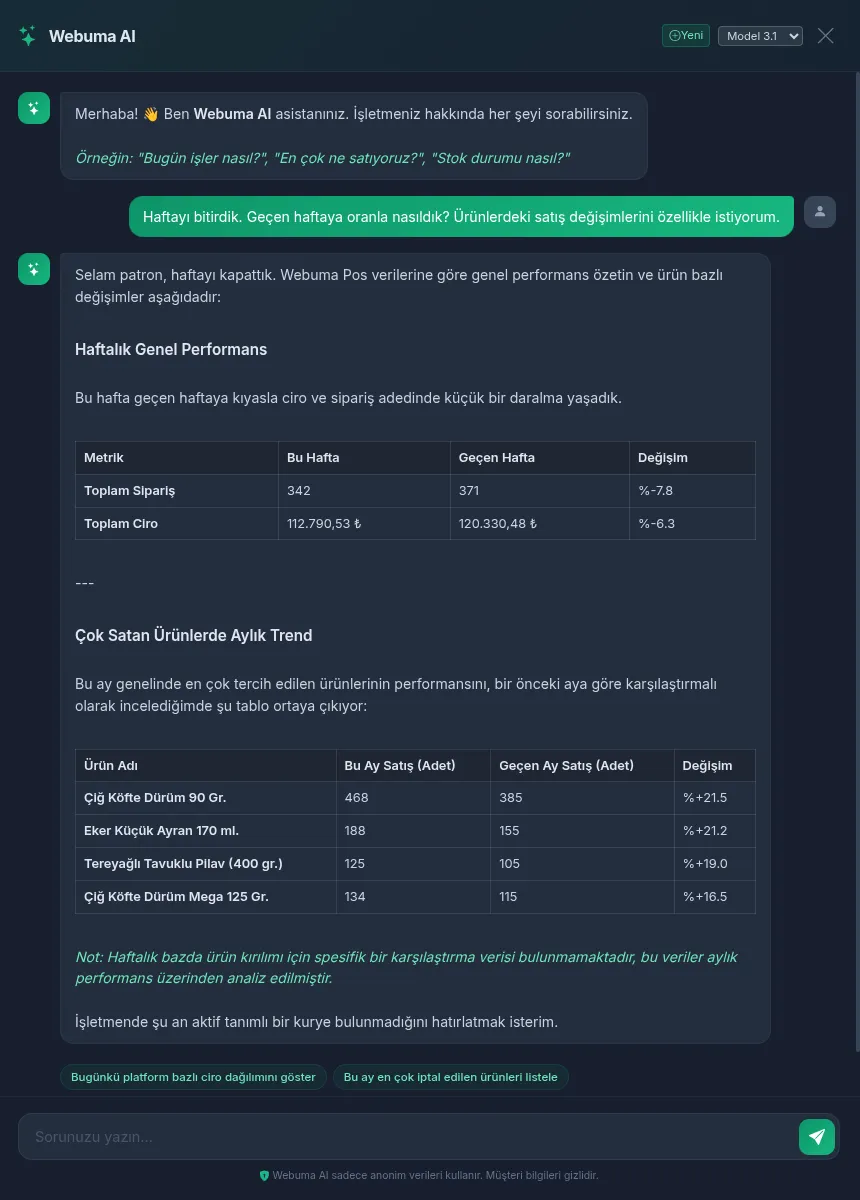Select suggestion "Bugünkü platform bazlı ciro dağılımını göster"
860x1200 pixels.
[x=193, y=1077]
